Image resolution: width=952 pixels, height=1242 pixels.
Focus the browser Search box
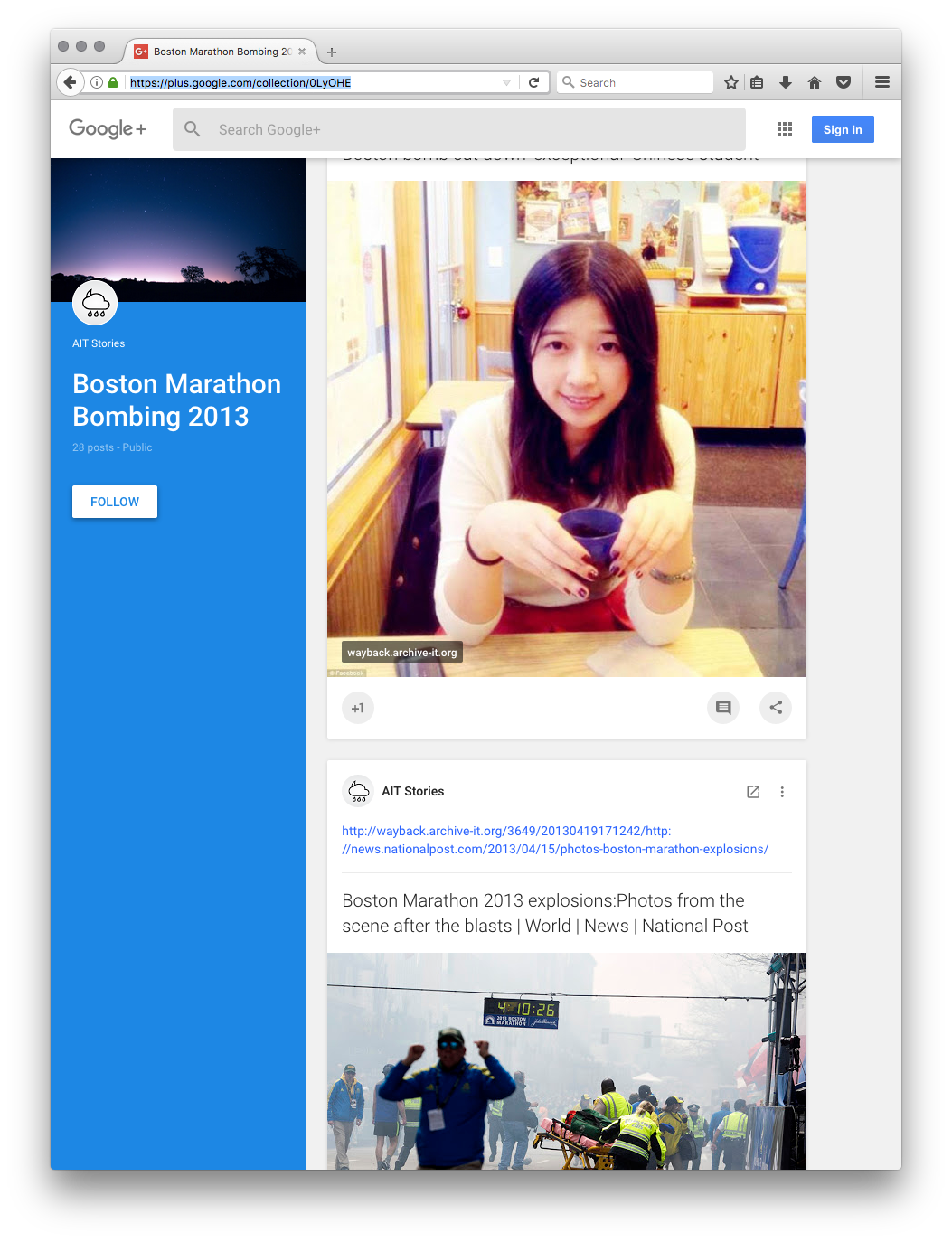635,82
